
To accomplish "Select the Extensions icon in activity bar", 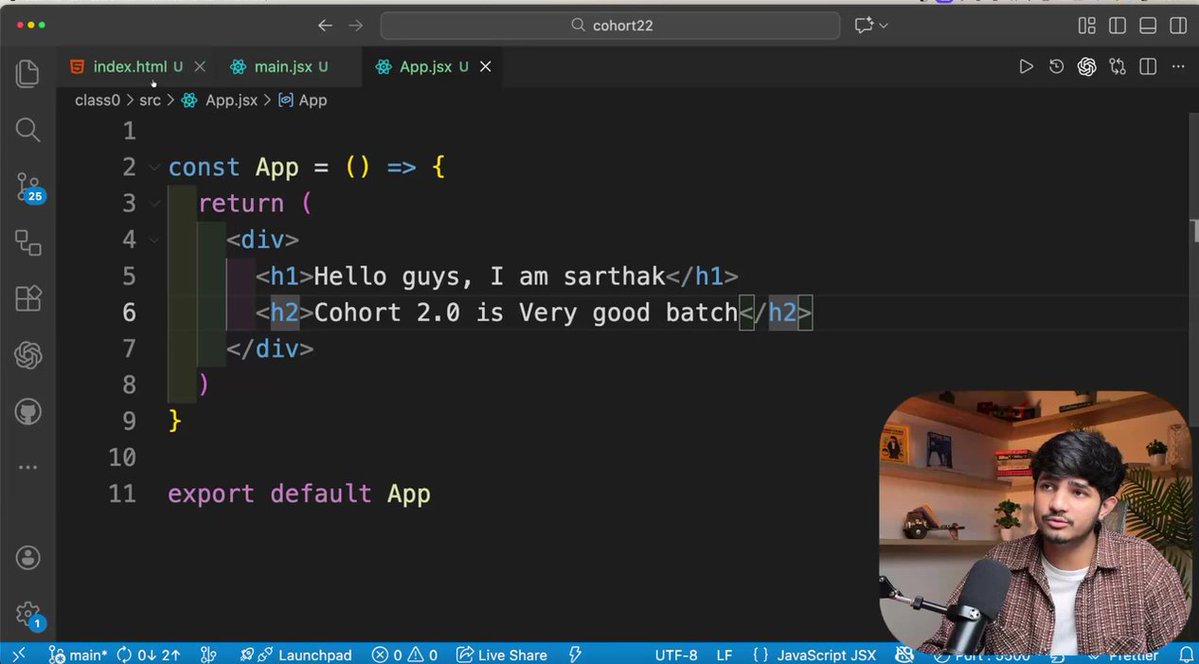I will click(x=27, y=298).
